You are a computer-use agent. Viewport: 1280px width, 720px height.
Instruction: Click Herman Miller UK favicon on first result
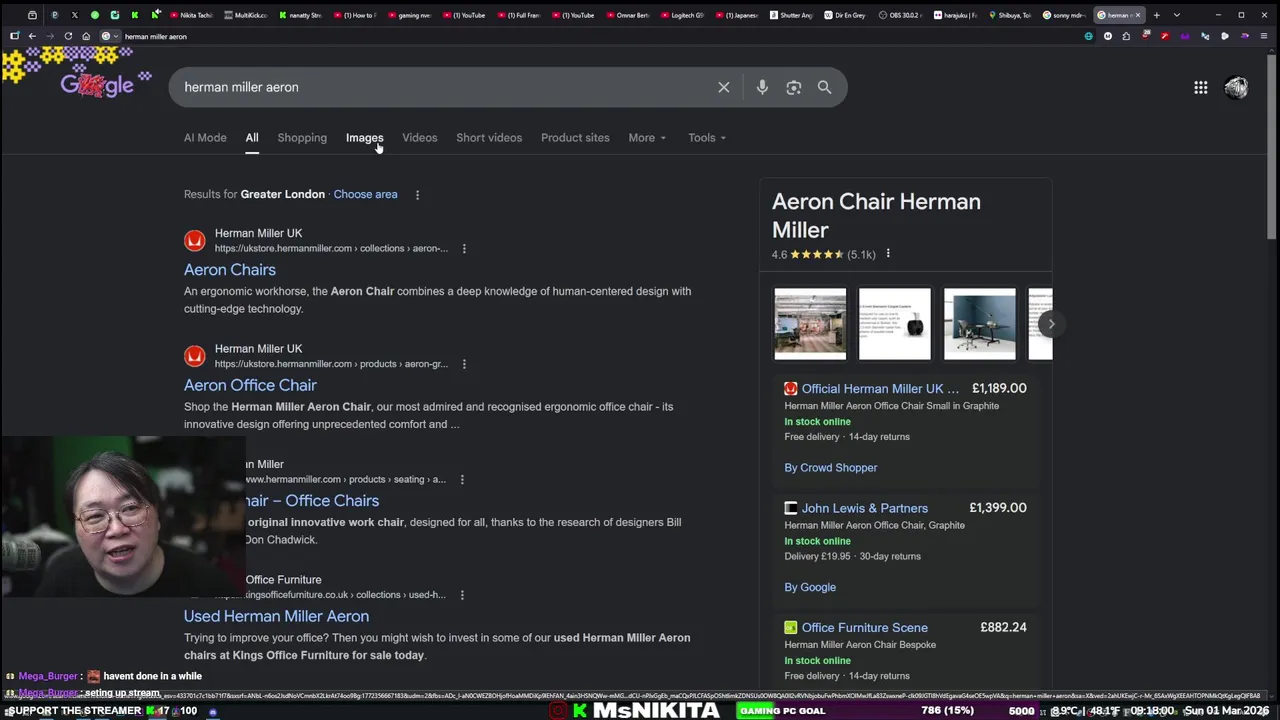click(x=194, y=241)
